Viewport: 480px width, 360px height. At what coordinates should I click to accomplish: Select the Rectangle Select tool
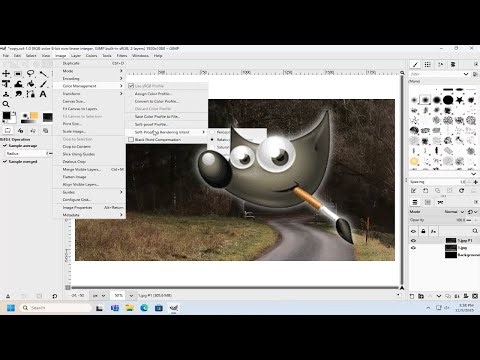click(x=18, y=73)
